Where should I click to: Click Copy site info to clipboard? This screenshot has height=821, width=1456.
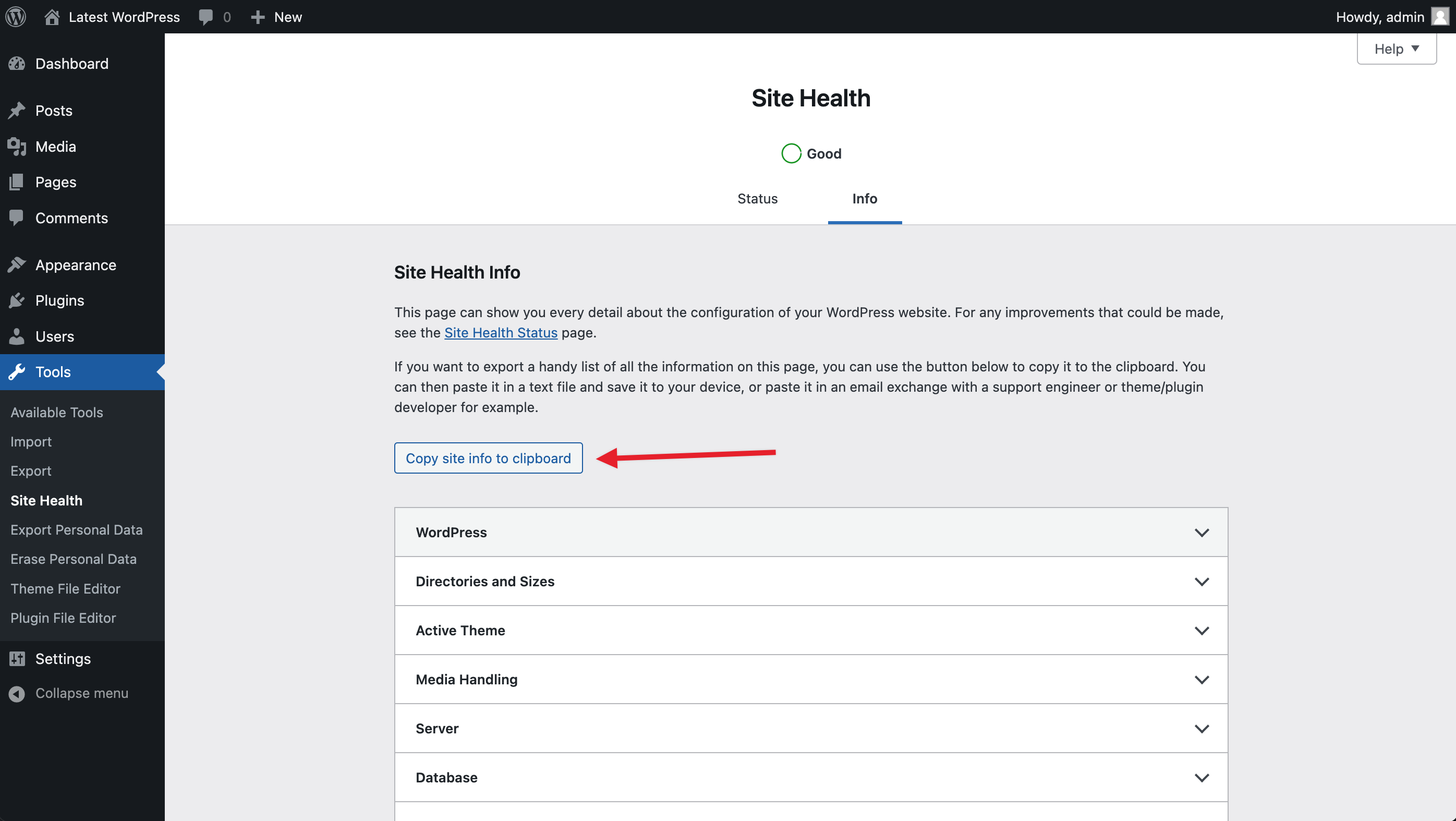(488, 458)
